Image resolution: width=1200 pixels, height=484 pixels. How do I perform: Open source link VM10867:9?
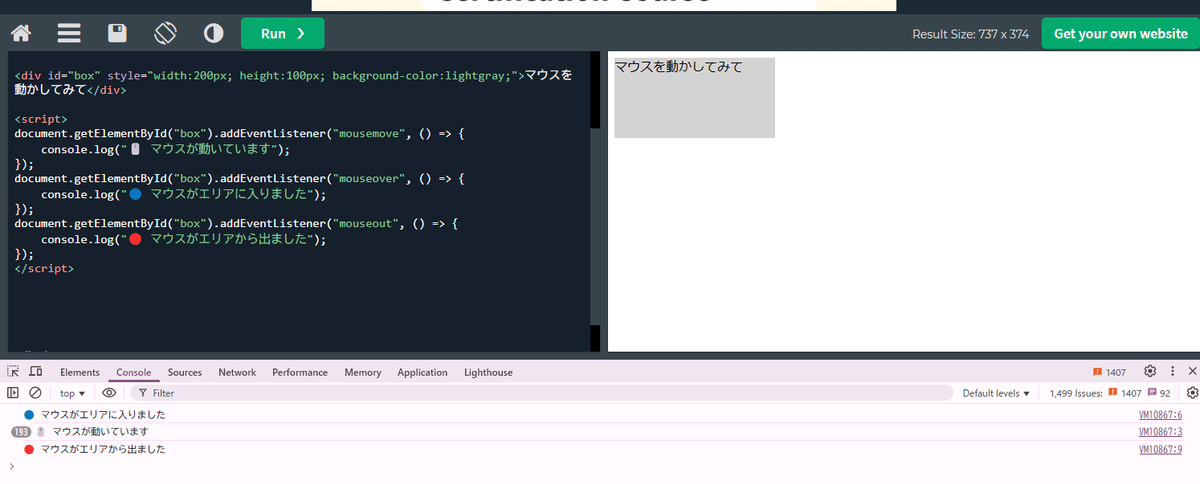pos(1161,449)
